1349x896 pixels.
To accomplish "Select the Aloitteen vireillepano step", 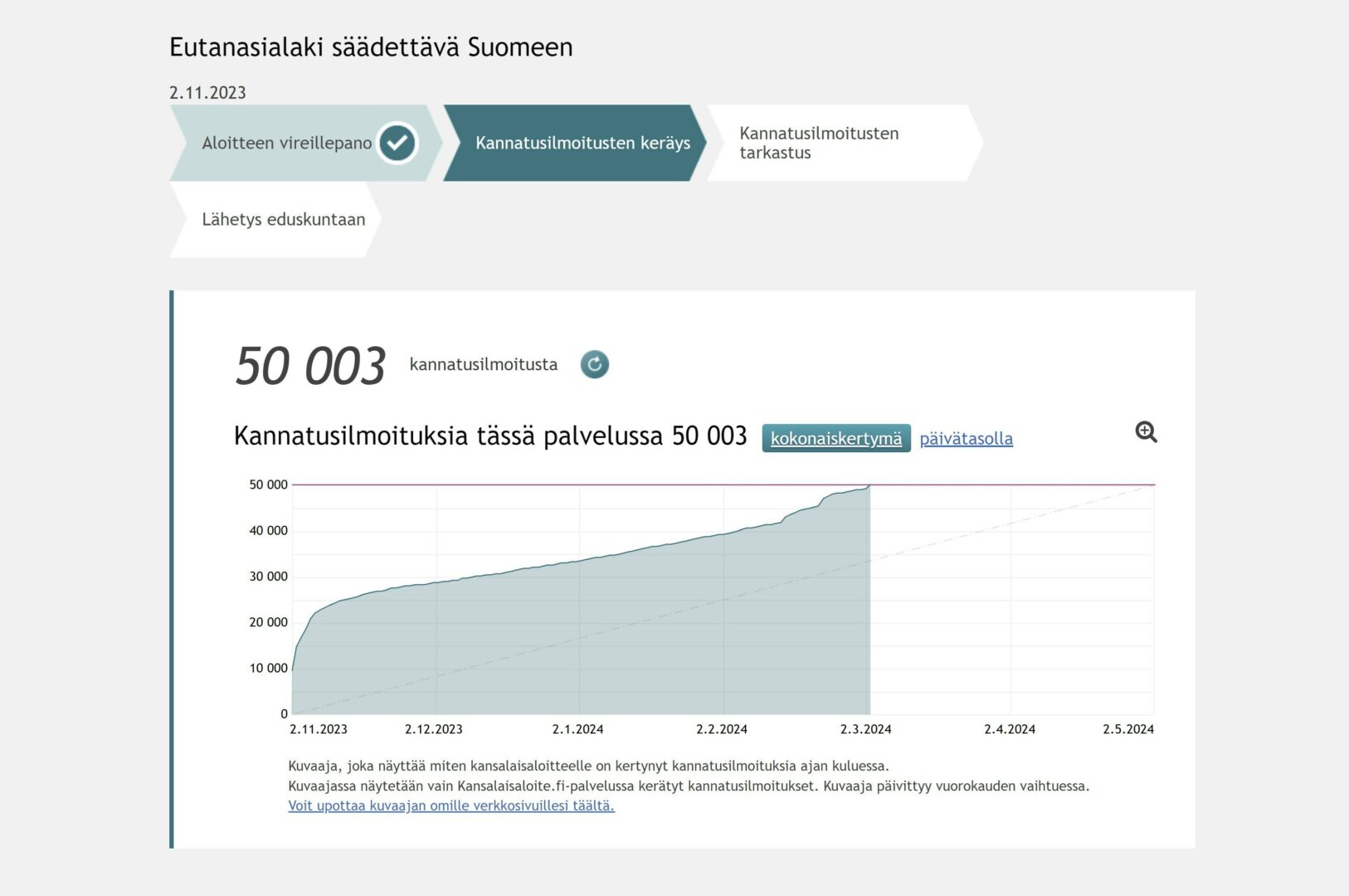I will (x=286, y=143).
